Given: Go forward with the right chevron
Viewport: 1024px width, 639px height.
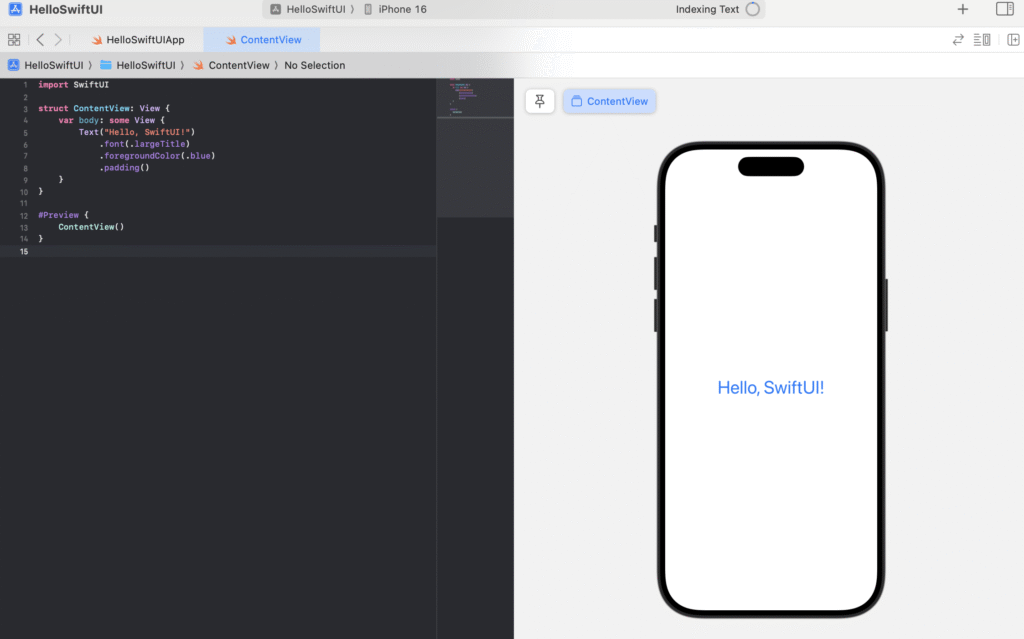Looking at the screenshot, I should click(58, 40).
